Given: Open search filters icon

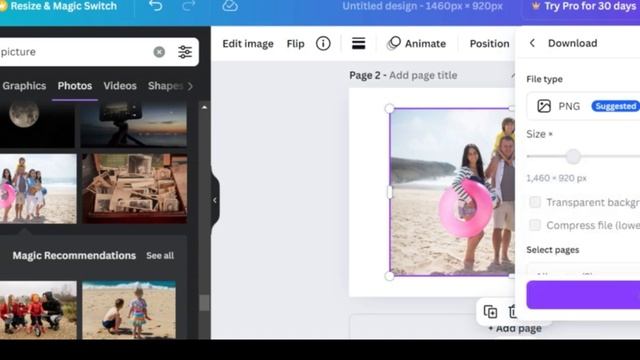Looking at the screenshot, I should (185, 52).
